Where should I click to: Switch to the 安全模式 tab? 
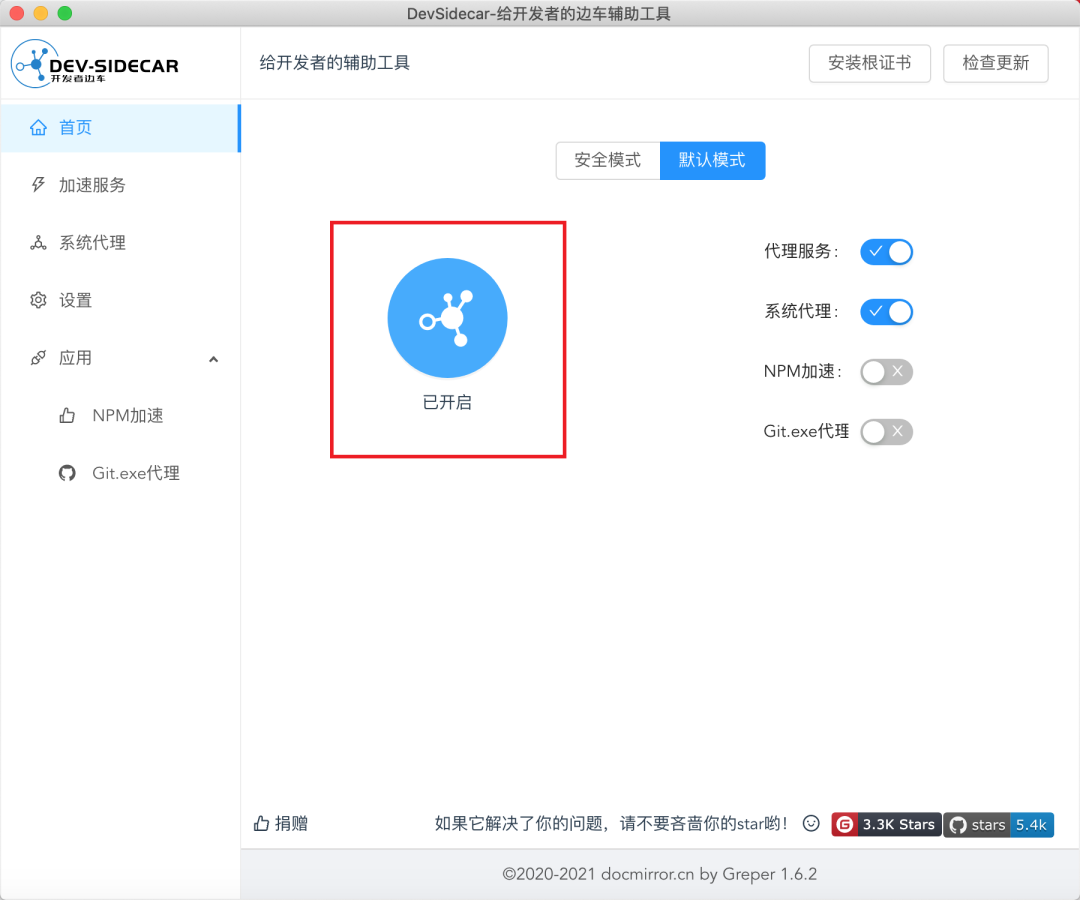pyautogui.click(x=608, y=160)
